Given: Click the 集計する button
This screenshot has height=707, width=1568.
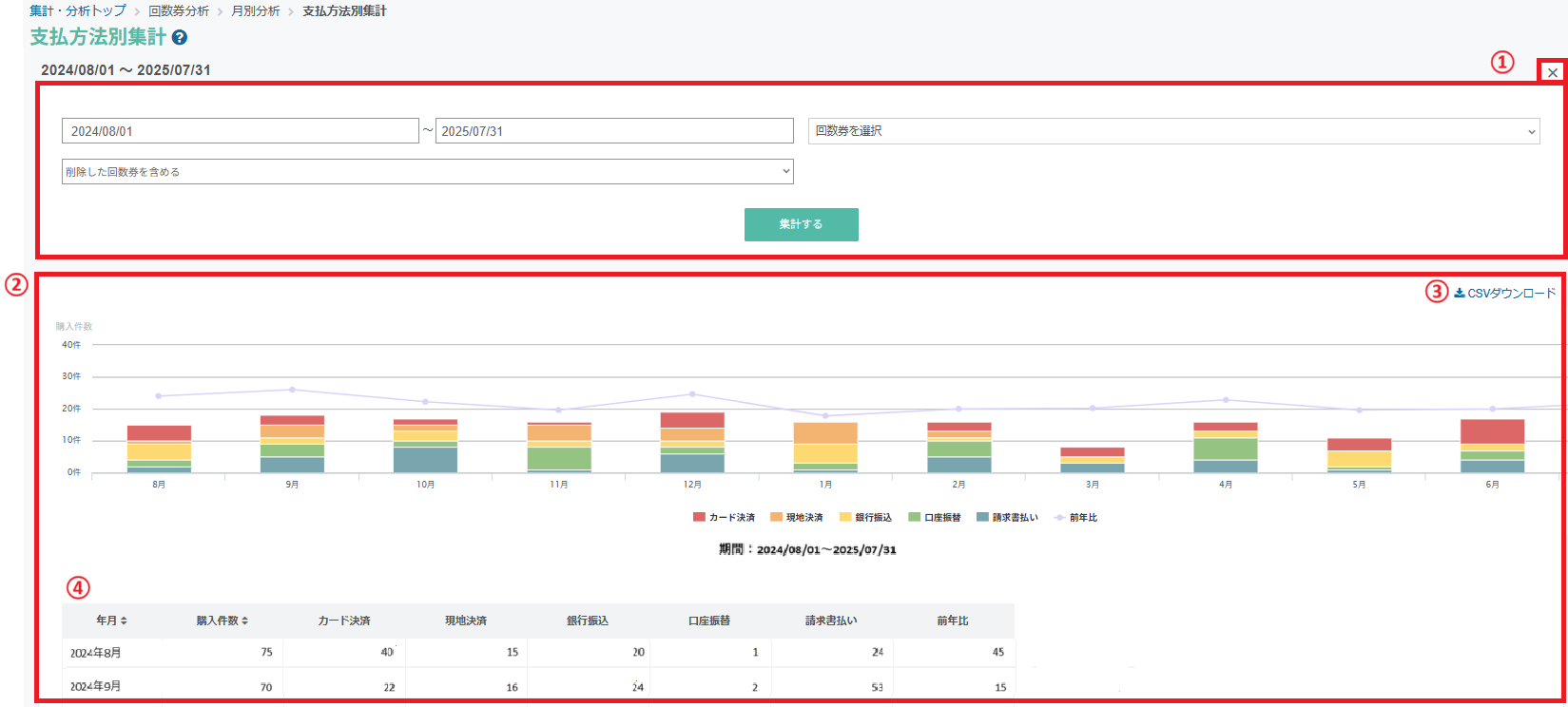Looking at the screenshot, I should pyautogui.click(x=802, y=224).
